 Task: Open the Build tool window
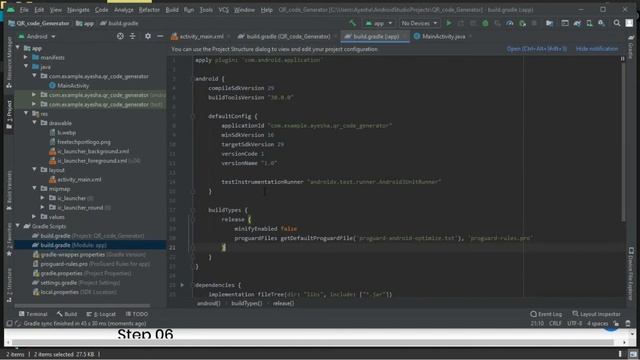tap(67, 314)
